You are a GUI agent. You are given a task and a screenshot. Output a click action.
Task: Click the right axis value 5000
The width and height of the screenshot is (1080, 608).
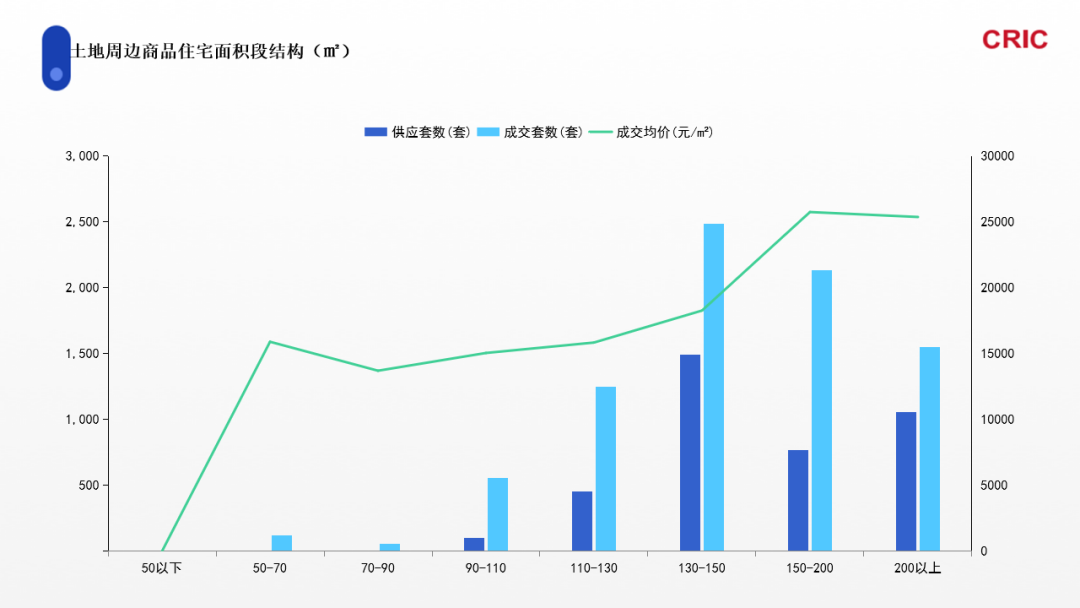[x=994, y=485]
